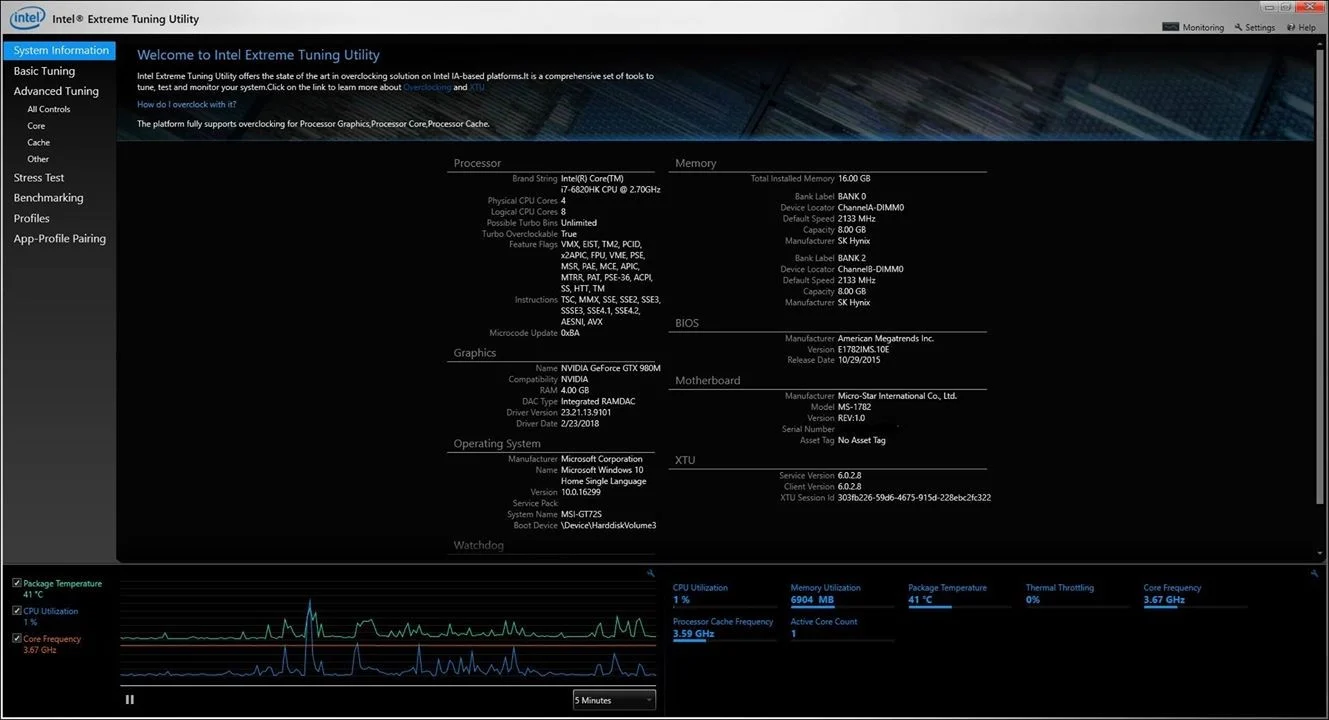Open the 5 Minutes time range dropdown
Viewport: 1329px width, 720px height.
click(x=614, y=700)
